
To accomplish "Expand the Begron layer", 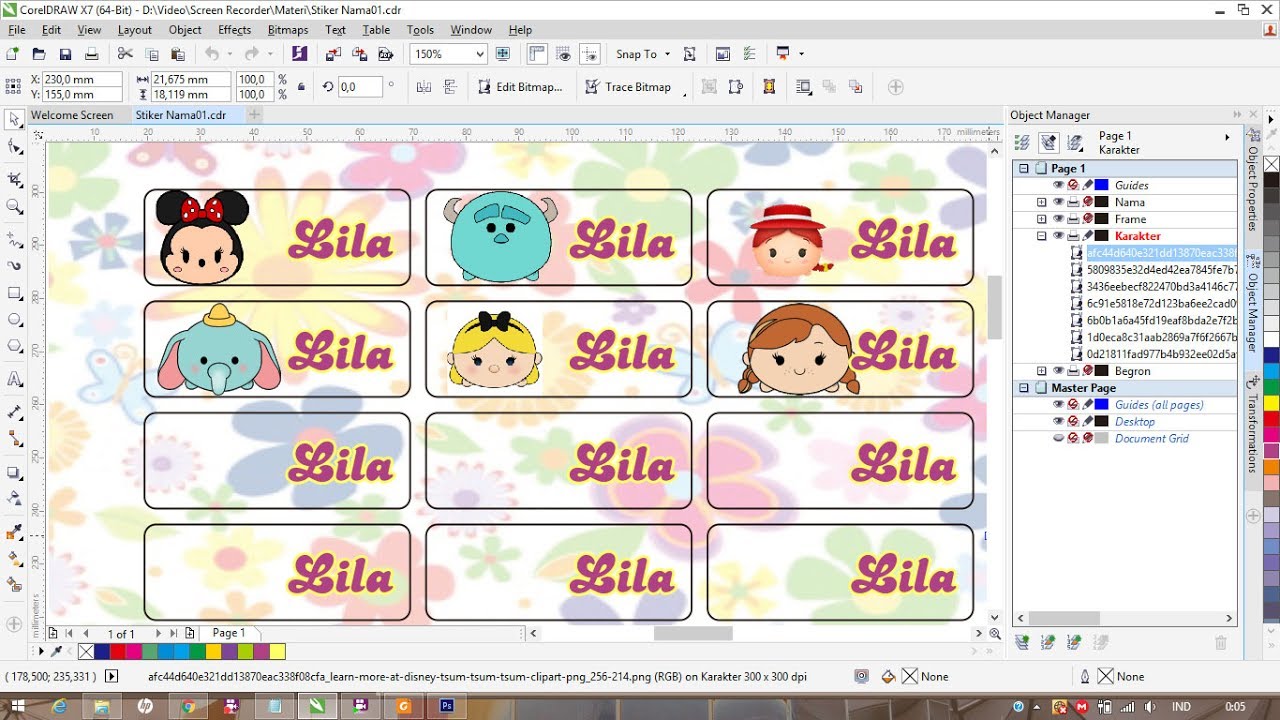I will 1041,371.
